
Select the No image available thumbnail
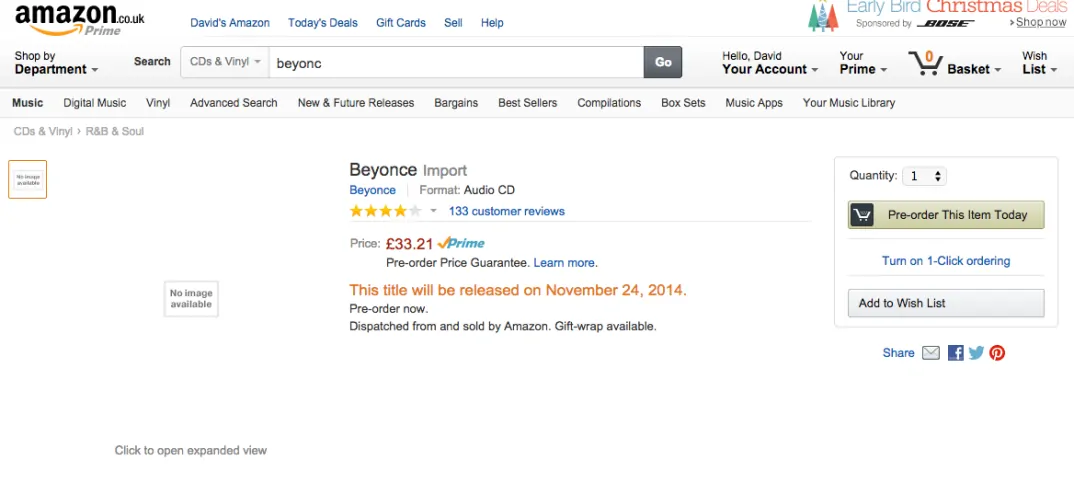(28, 180)
